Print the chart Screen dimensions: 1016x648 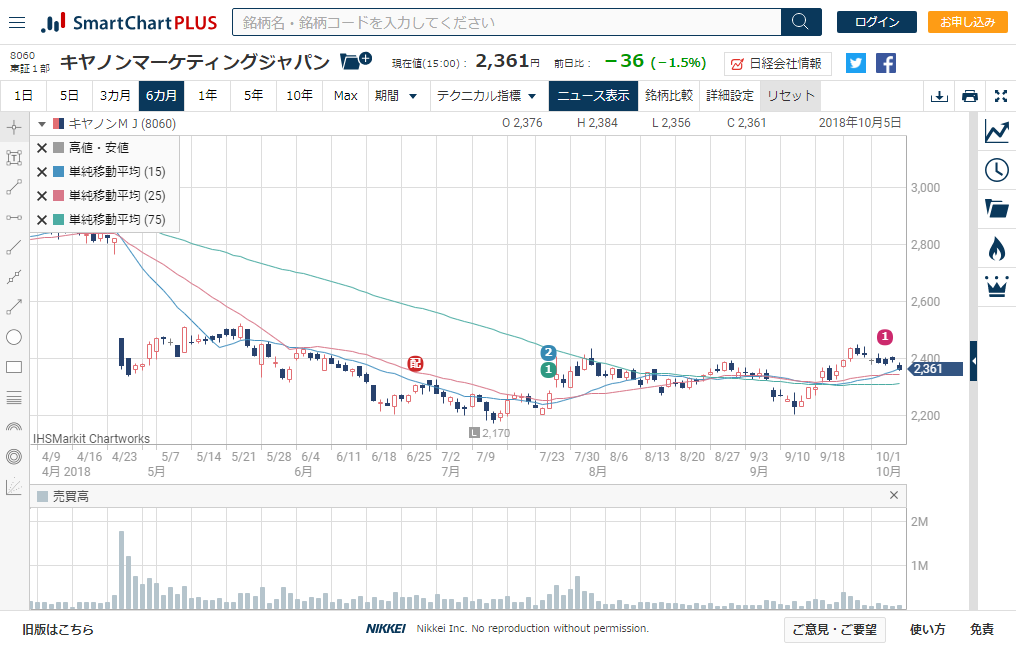(x=970, y=96)
